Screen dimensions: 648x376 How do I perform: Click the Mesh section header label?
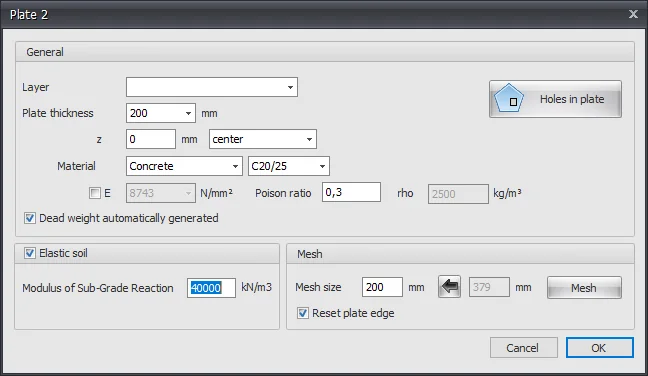(310, 254)
